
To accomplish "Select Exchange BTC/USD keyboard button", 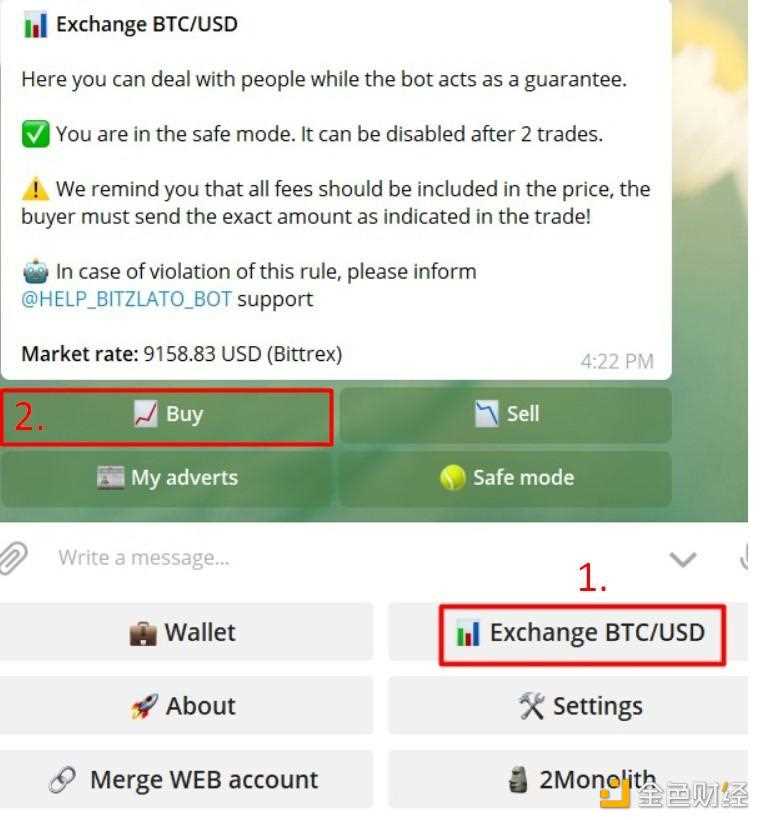I will [x=568, y=632].
